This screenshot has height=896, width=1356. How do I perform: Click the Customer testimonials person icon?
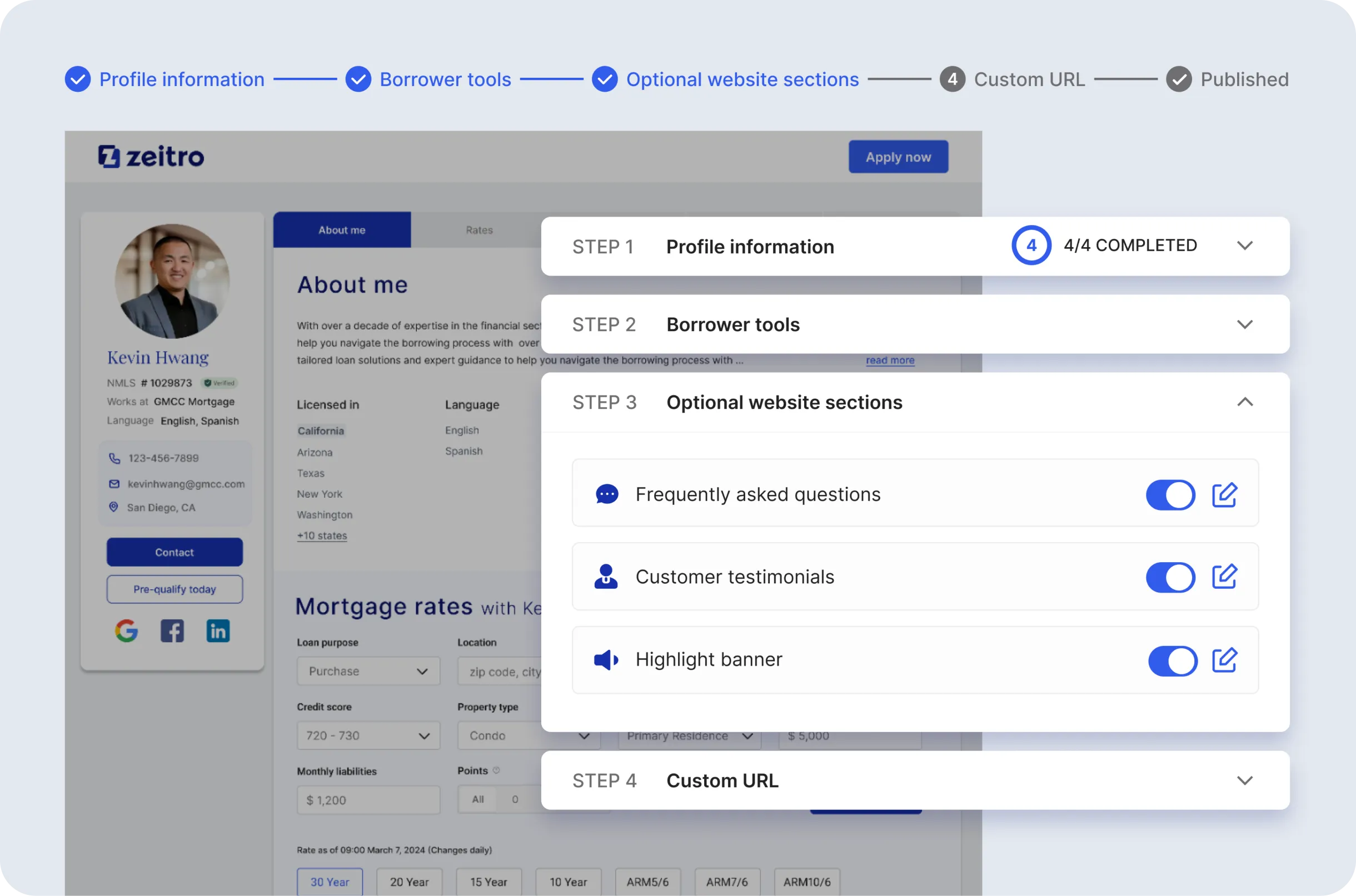point(606,577)
